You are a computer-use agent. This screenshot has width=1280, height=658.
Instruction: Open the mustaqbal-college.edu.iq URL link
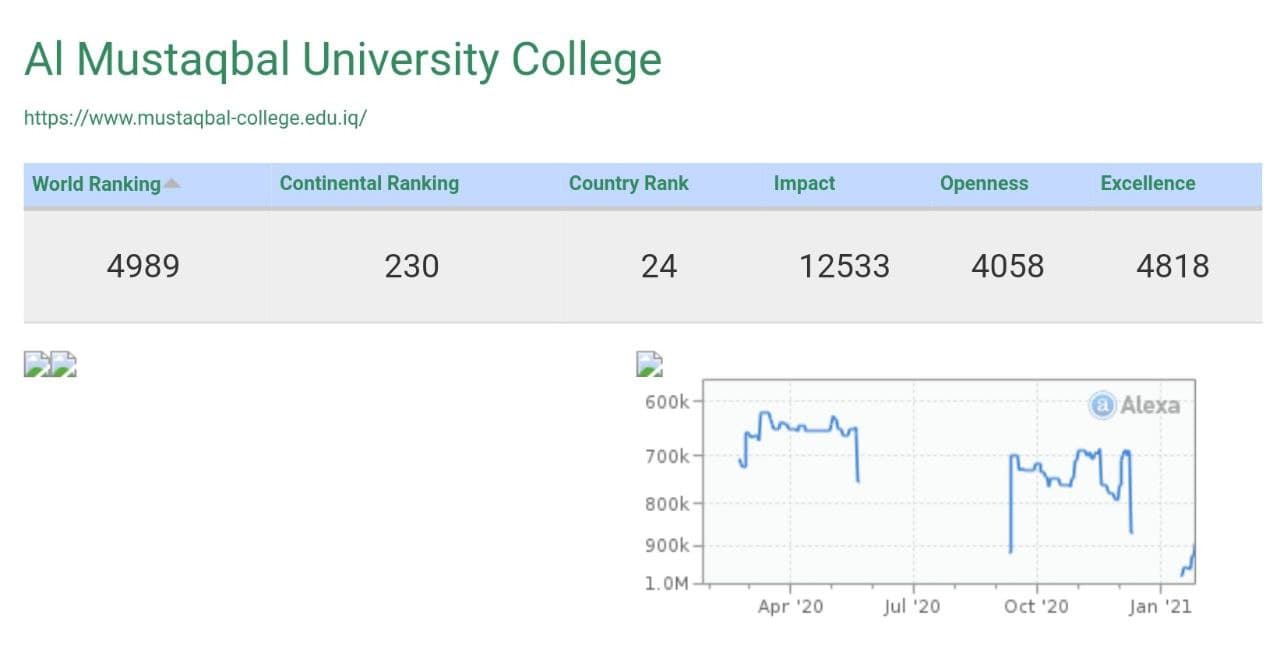(195, 118)
